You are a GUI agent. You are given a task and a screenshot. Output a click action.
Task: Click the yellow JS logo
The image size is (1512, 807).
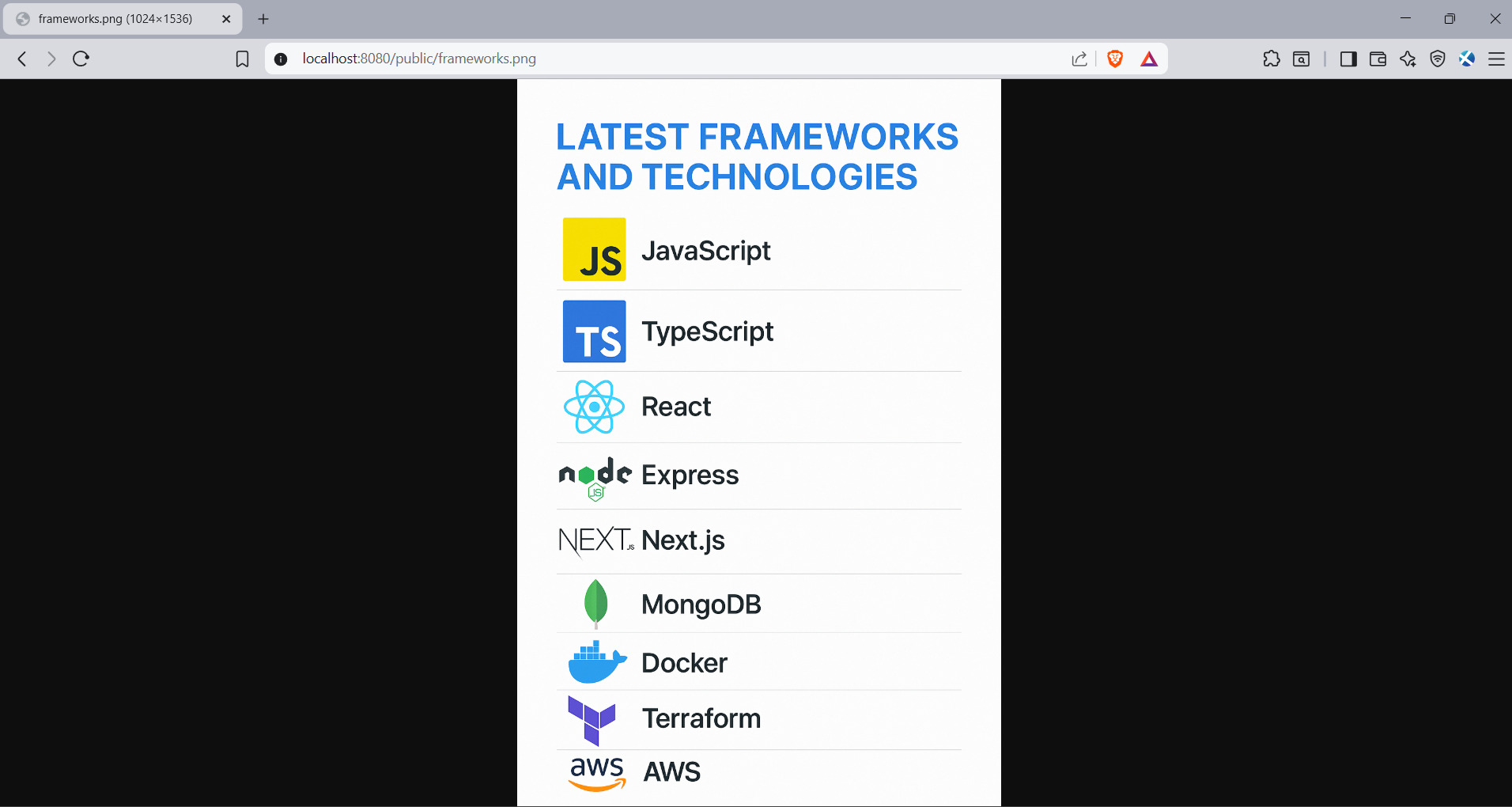pos(594,249)
